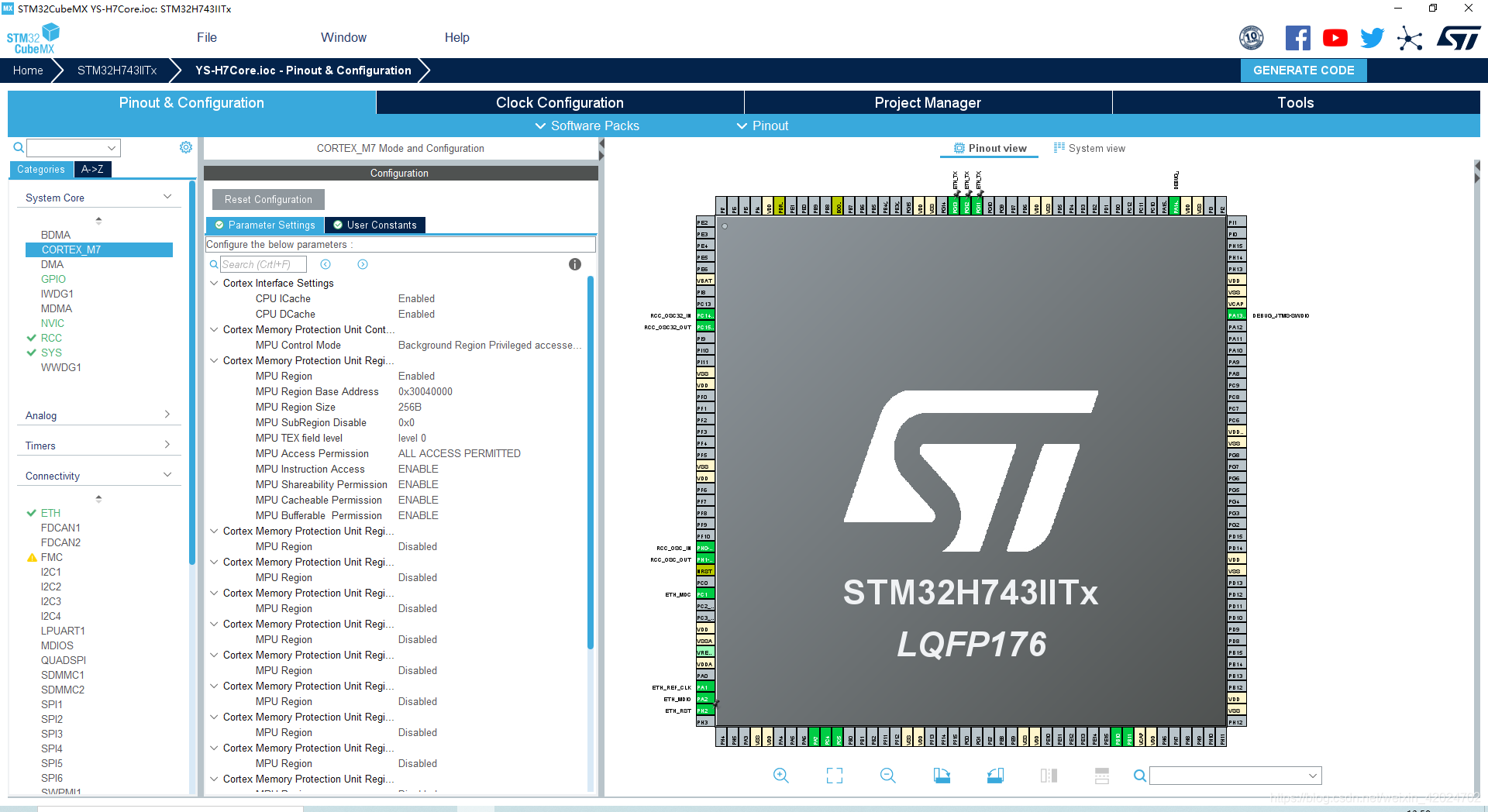The height and width of the screenshot is (812, 1488).
Task: Open the File menu
Action: pos(207,37)
